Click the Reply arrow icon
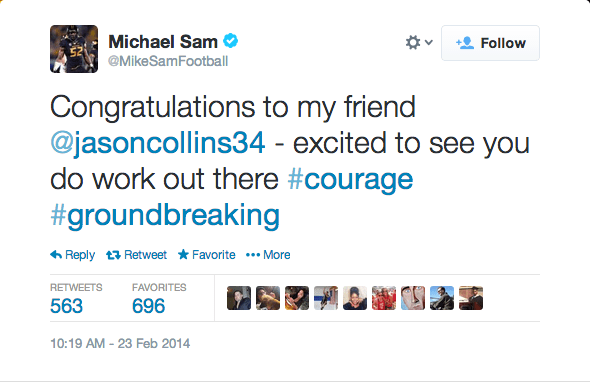Screen dimensions: 590x382 [56, 255]
